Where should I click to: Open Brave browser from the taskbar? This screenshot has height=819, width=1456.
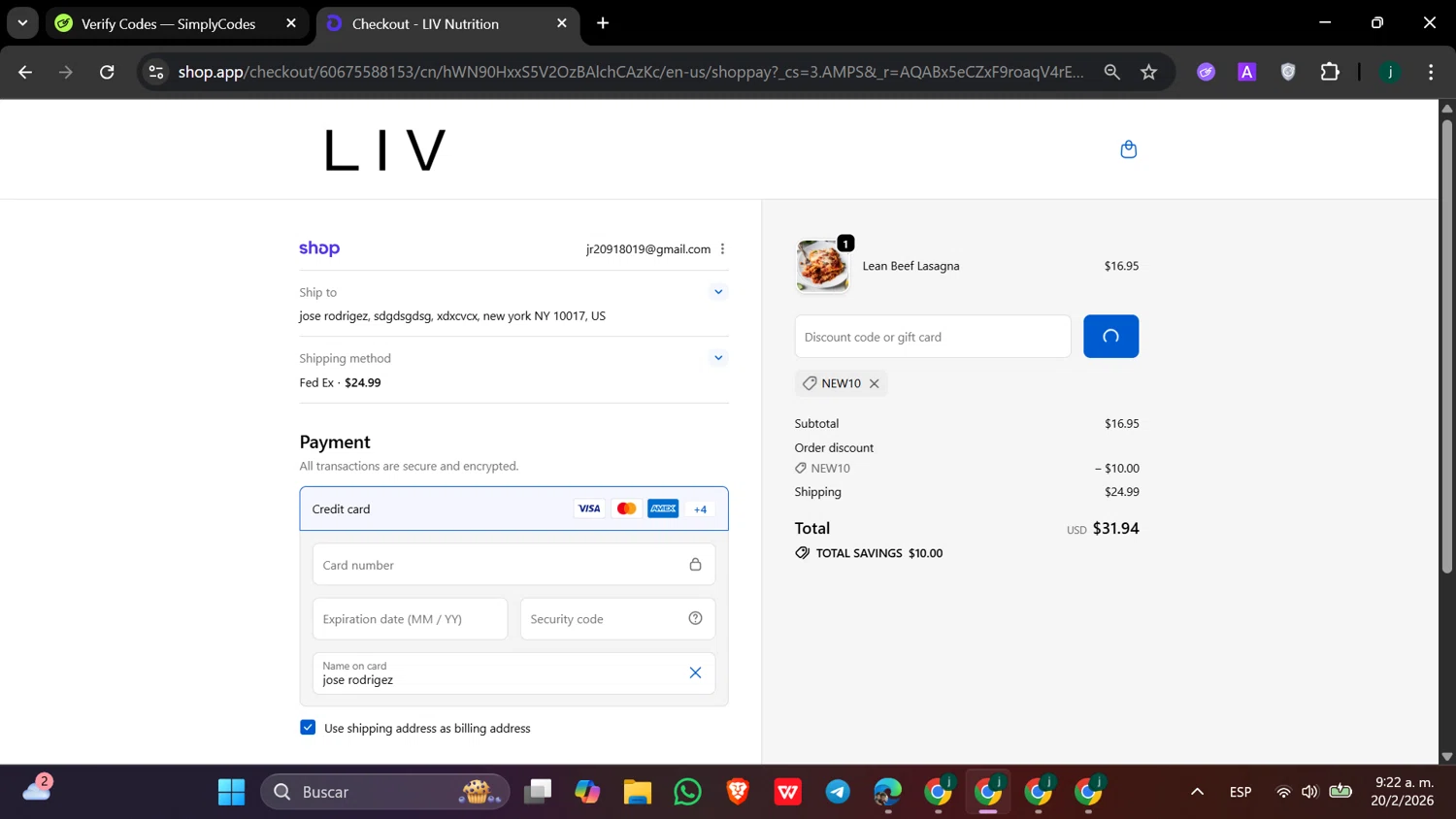738,792
